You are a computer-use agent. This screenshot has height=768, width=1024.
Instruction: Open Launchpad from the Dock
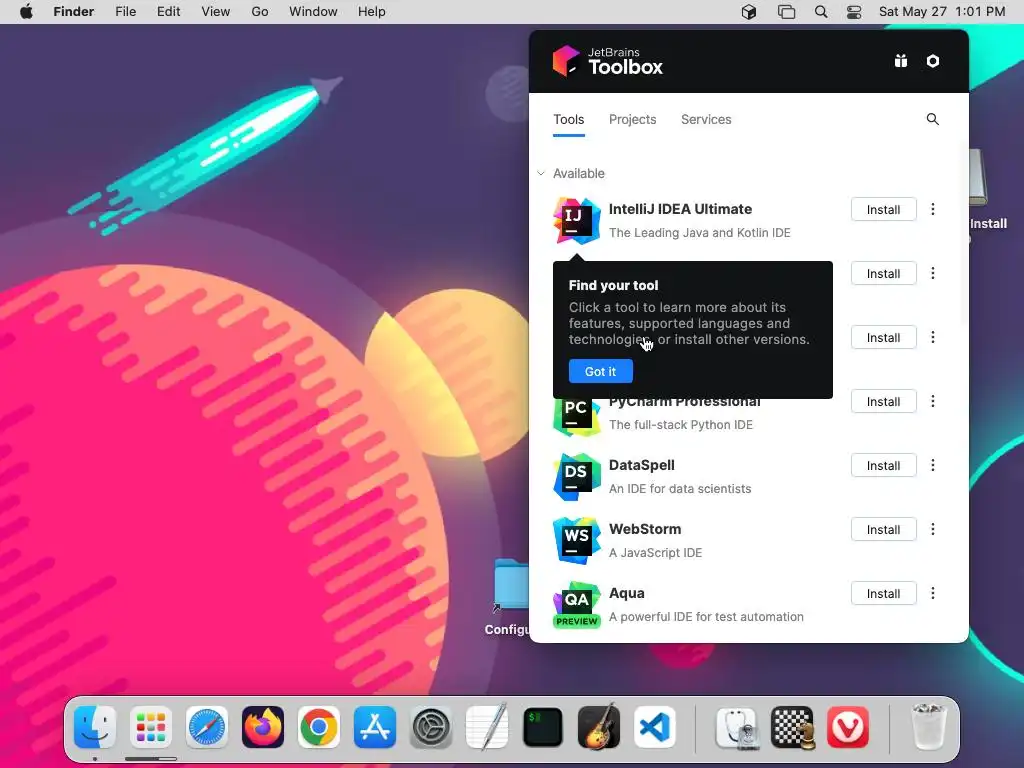[x=151, y=727]
